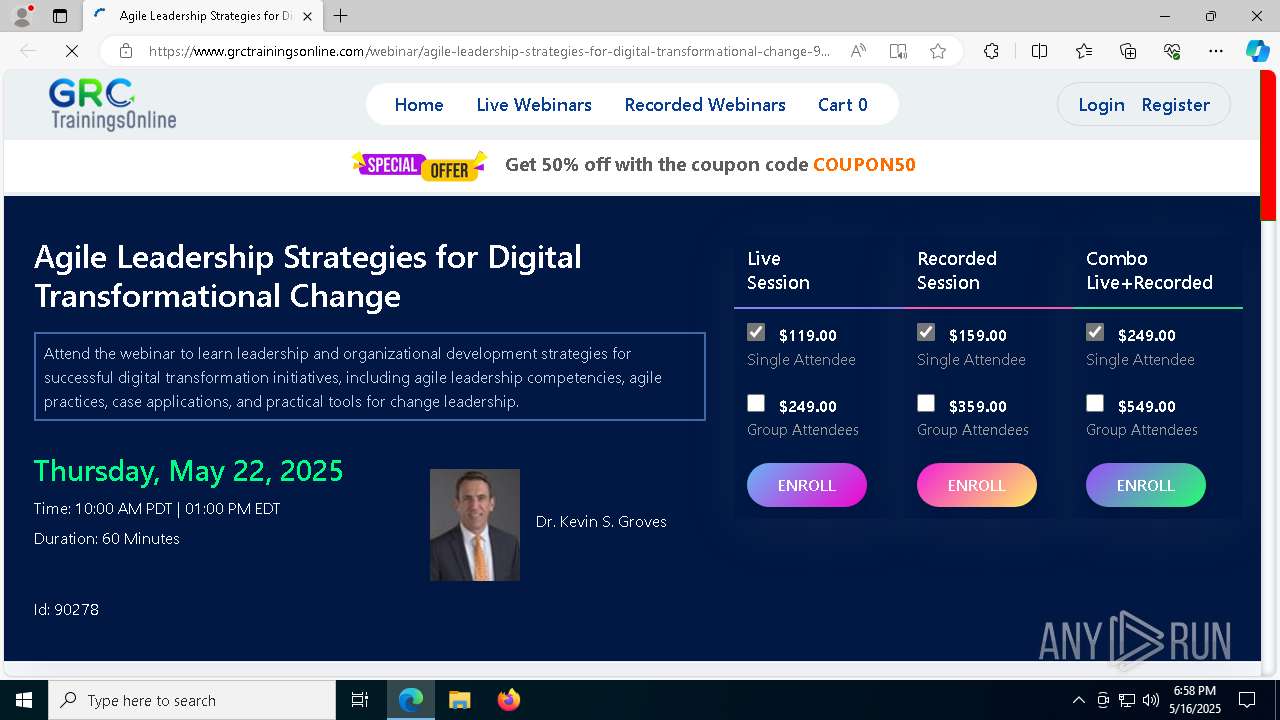Viewport: 1280px width, 720px height.
Task: Enroll in the Live Session
Action: 807,485
